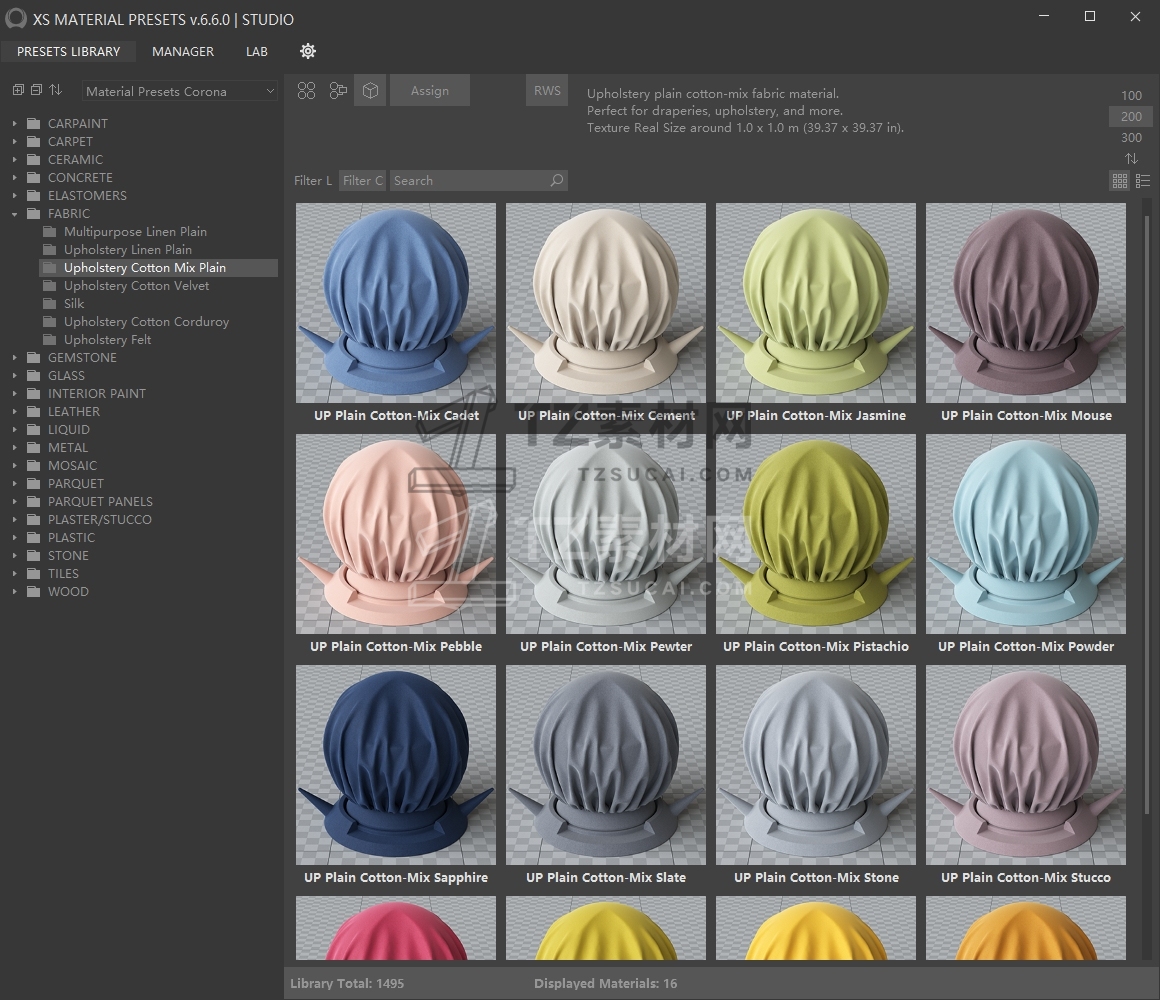Click the expand all folders icon
Viewport: 1160px width, 1000px height.
pyautogui.click(x=18, y=89)
